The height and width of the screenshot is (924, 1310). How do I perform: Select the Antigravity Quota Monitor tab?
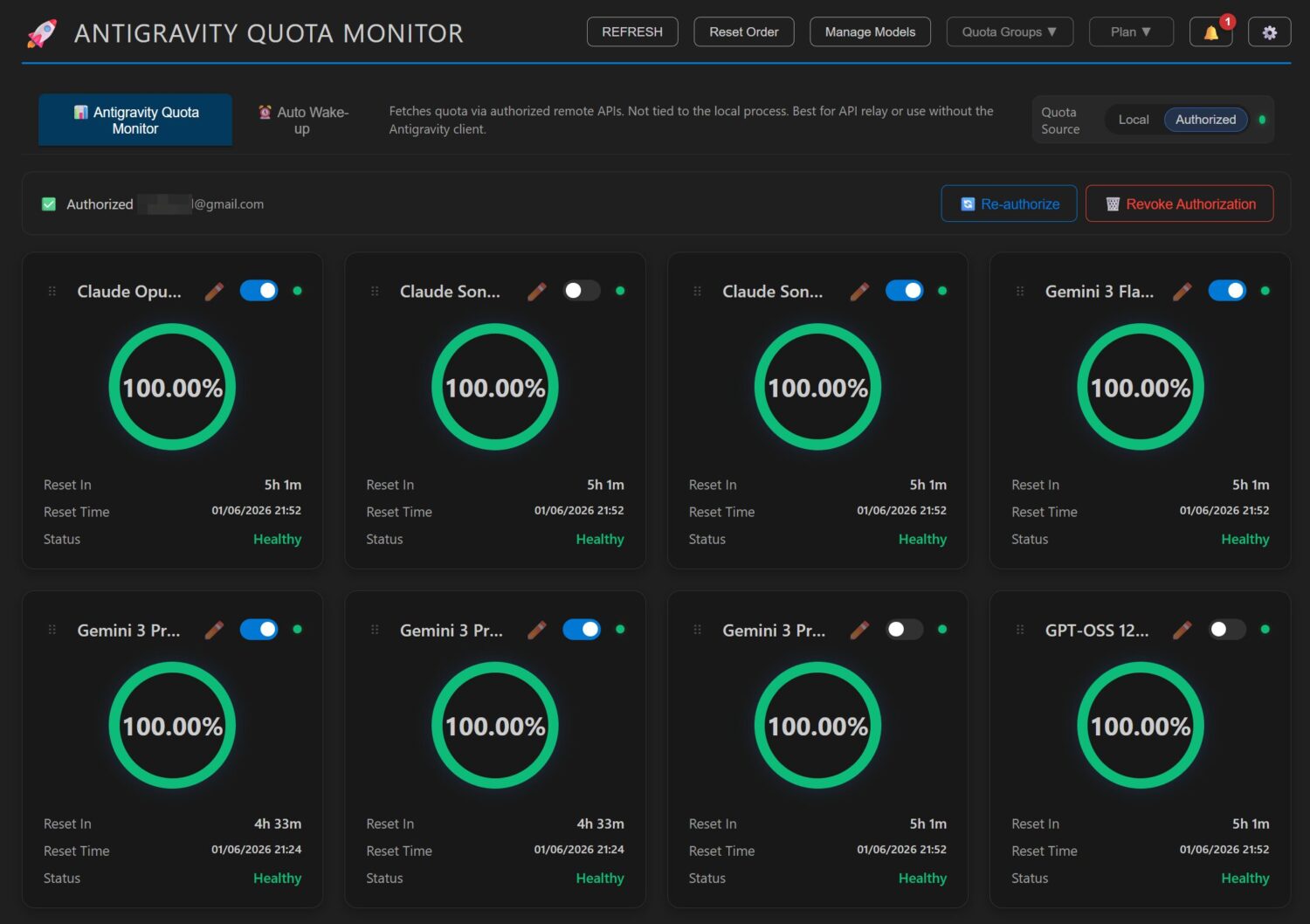pyautogui.click(x=135, y=121)
